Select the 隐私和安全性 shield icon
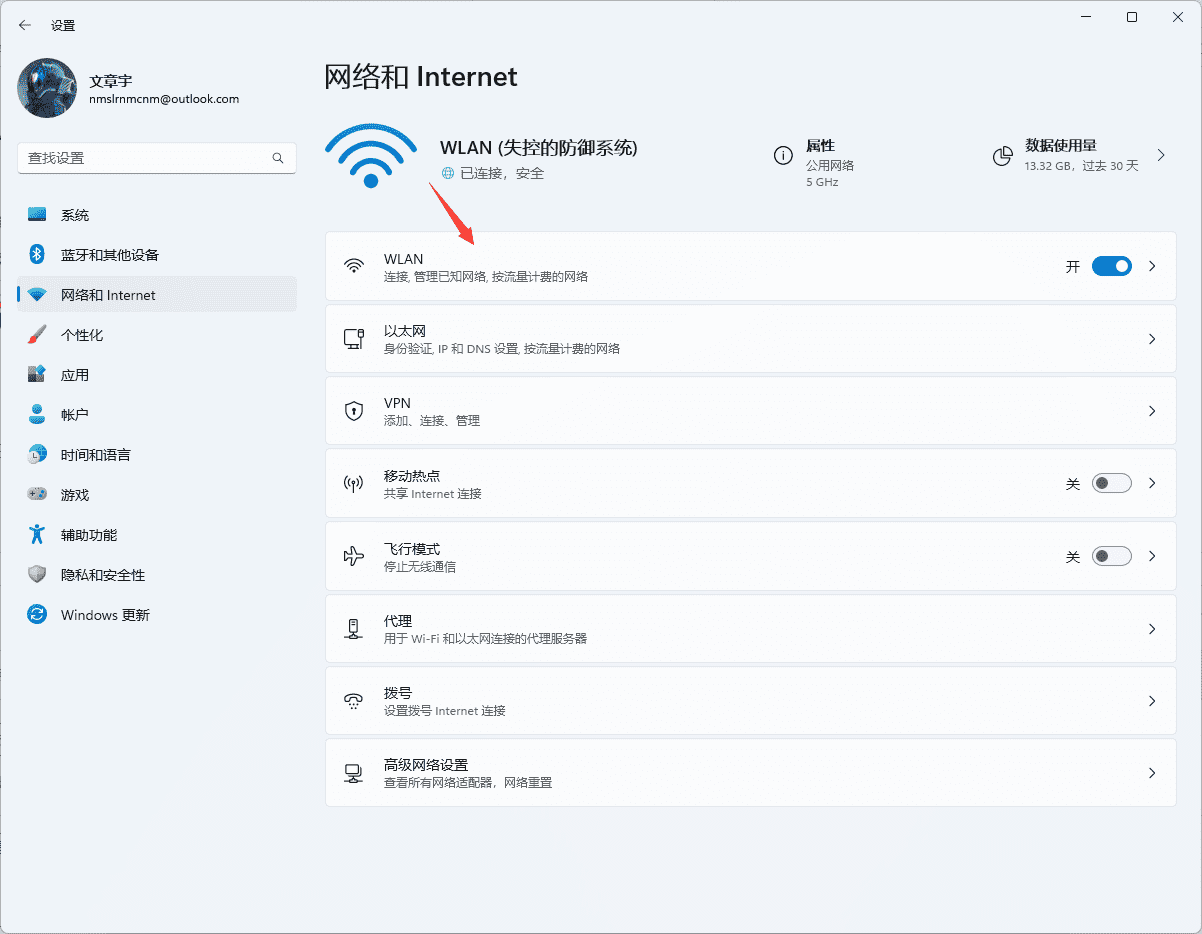Image resolution: width=1202 pixels, height=934 pixels. [x=36, y=574]
